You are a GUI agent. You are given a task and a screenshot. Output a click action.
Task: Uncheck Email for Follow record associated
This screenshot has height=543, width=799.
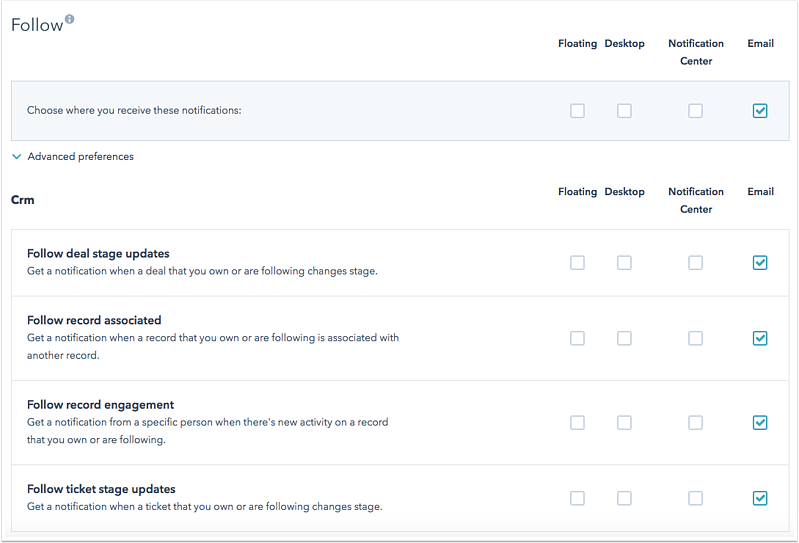pos(760,339)
